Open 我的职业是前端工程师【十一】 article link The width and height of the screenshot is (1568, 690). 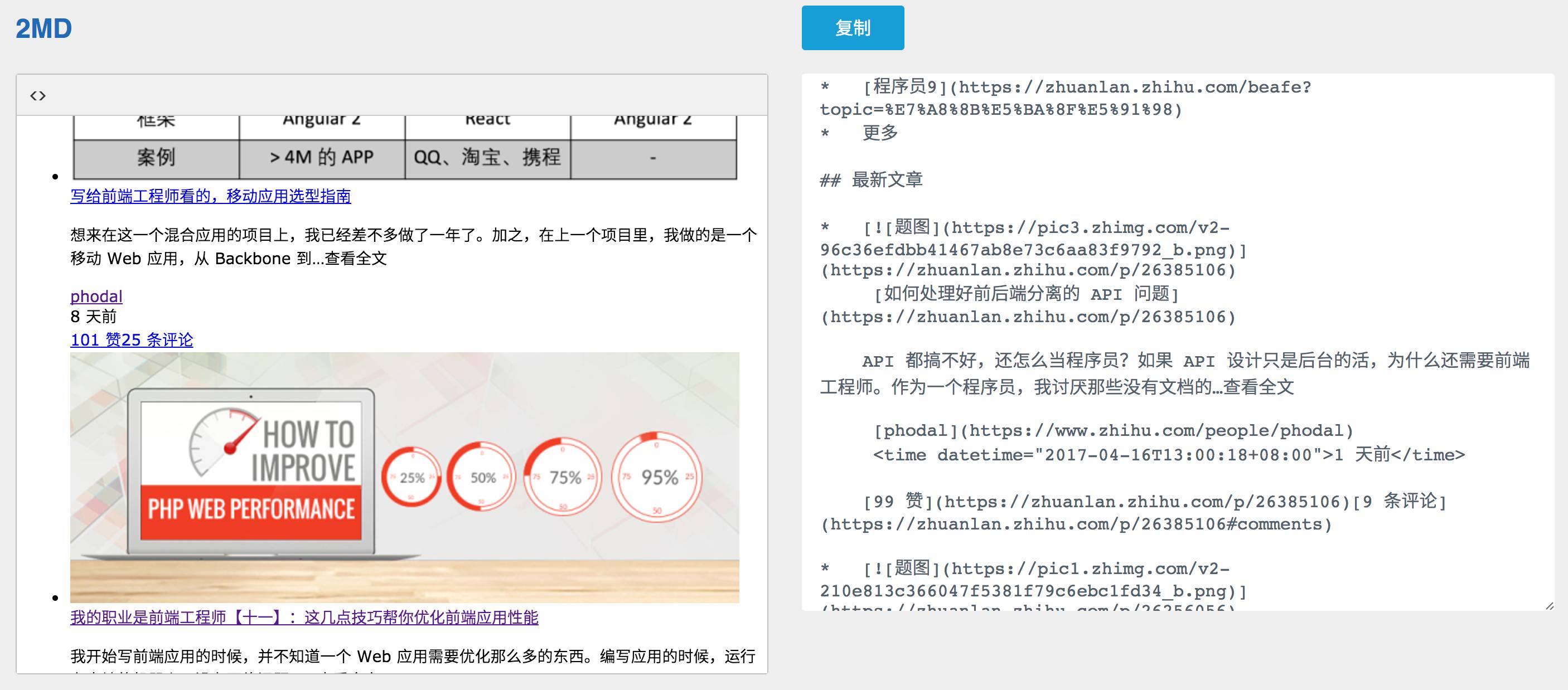304,618
